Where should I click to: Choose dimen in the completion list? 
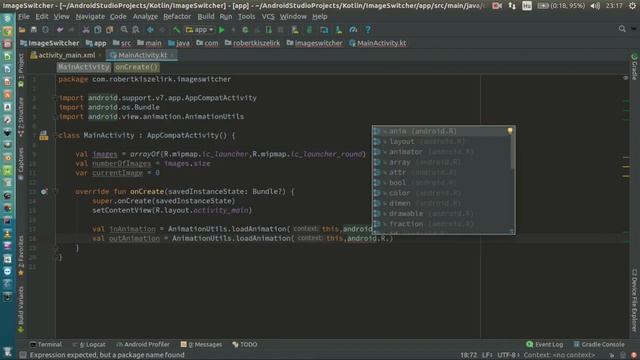pos(441,203)
